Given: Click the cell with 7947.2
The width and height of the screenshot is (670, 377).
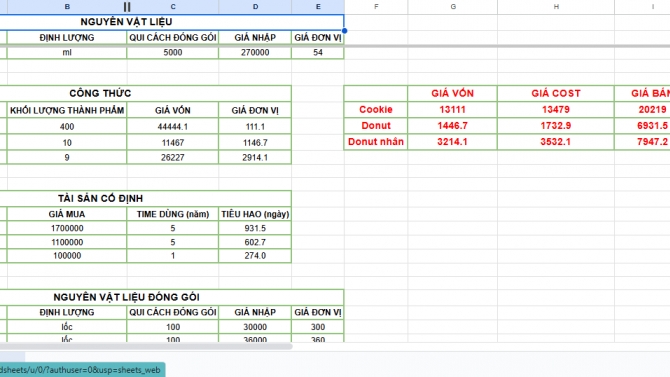Looking at the screenshot, I should point(642,142).
